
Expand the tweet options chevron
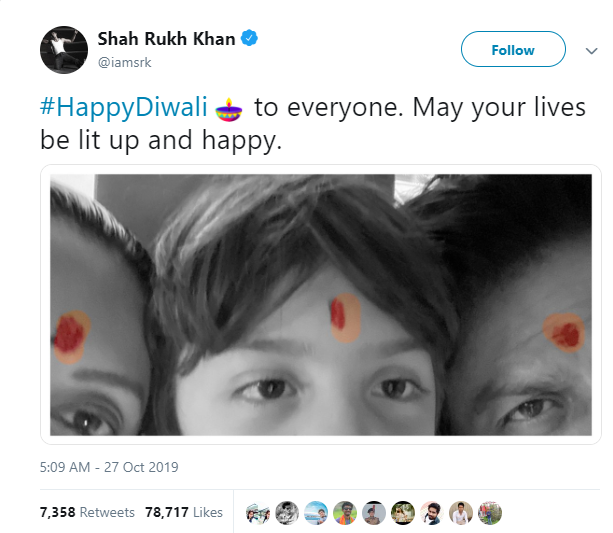(x=591, y=51)
